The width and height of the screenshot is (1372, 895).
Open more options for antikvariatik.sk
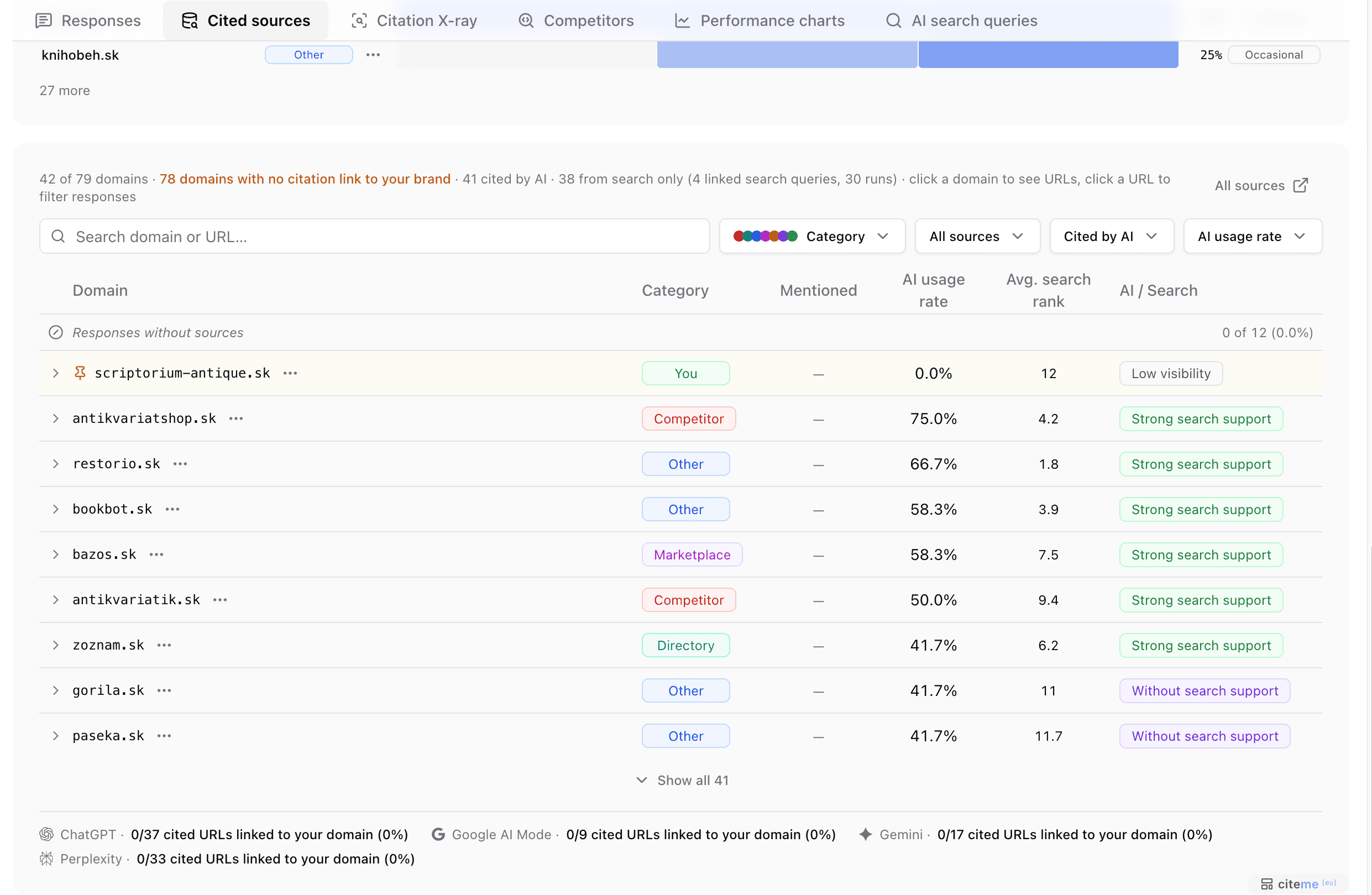[x=220, y=600]
